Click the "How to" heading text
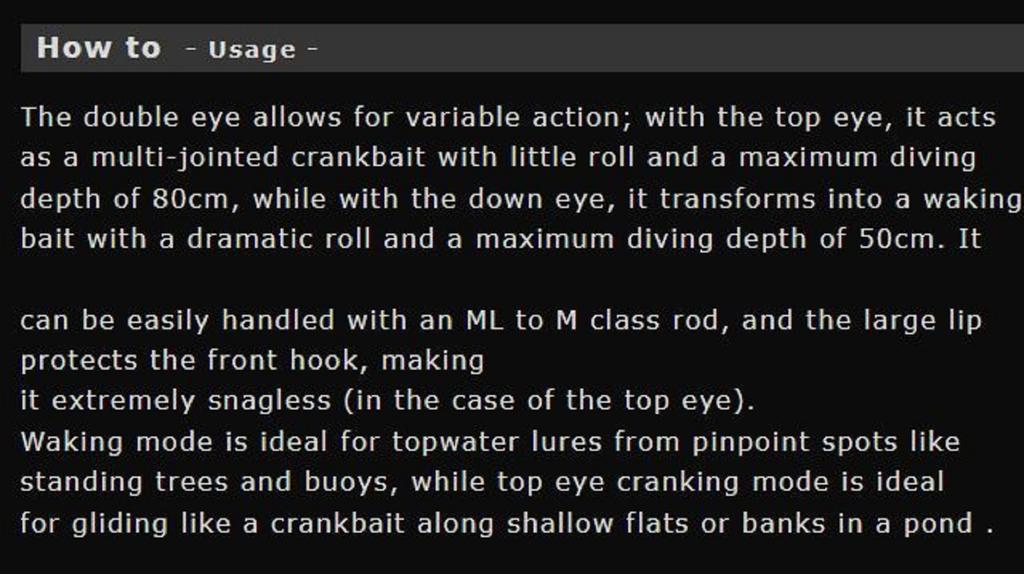 pyautogui.click(x=98, y=48)
